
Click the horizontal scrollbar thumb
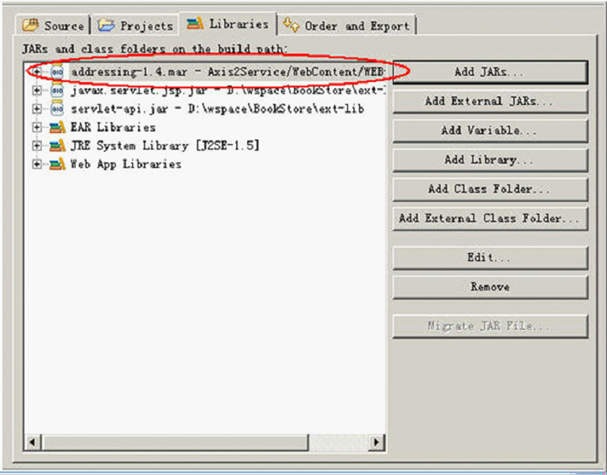coord(175,442)
